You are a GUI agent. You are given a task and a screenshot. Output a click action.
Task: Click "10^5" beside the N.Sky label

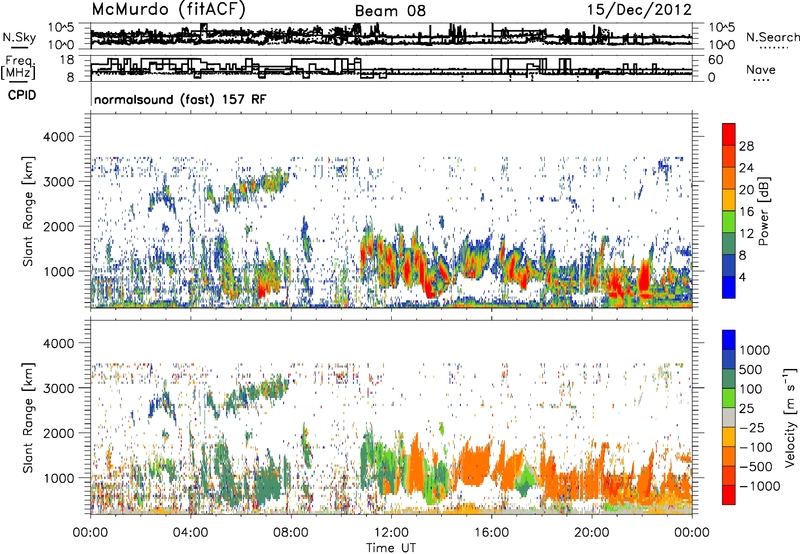coord(61,27)
